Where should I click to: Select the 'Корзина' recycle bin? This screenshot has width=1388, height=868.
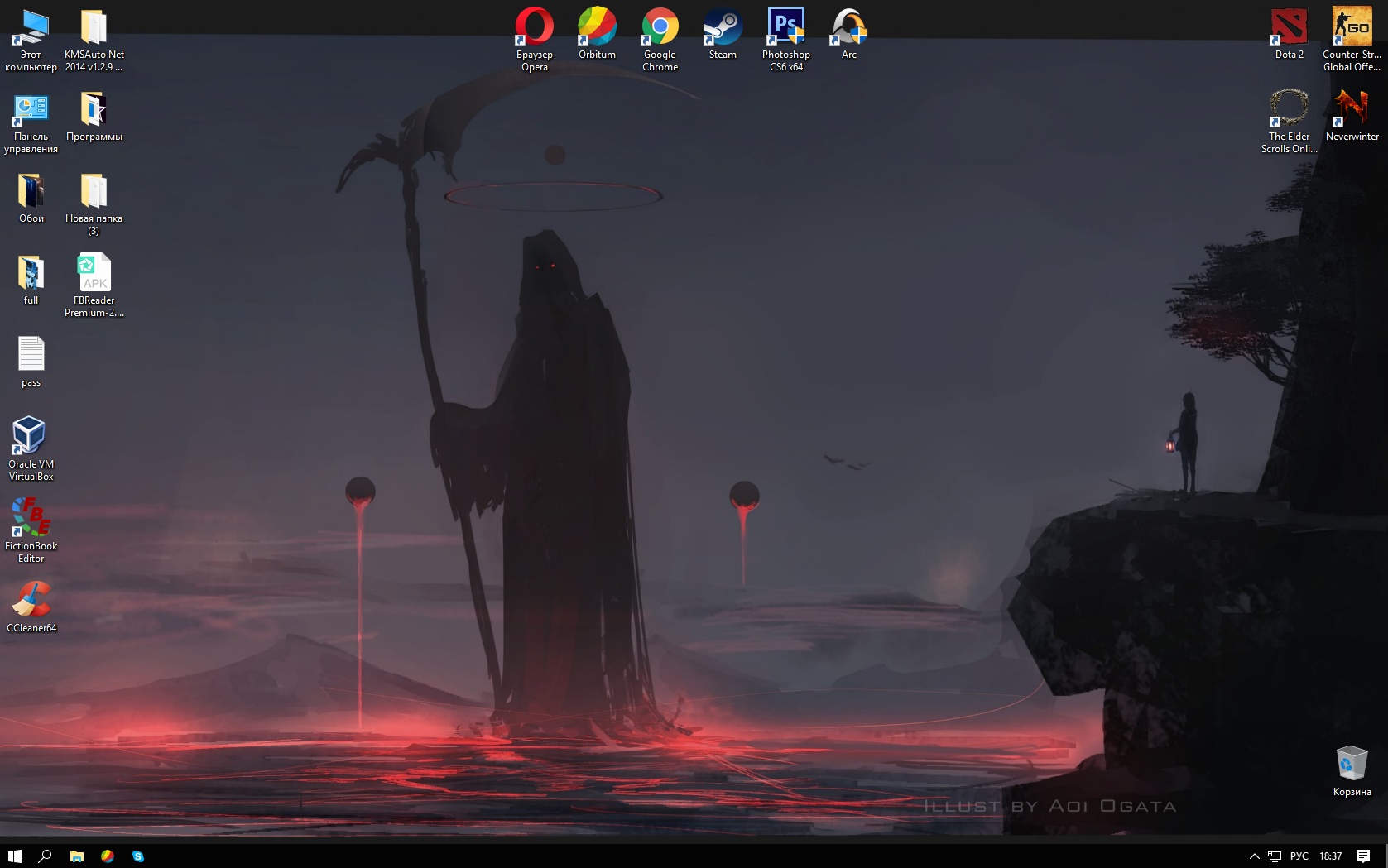(x=1352, y=771)
